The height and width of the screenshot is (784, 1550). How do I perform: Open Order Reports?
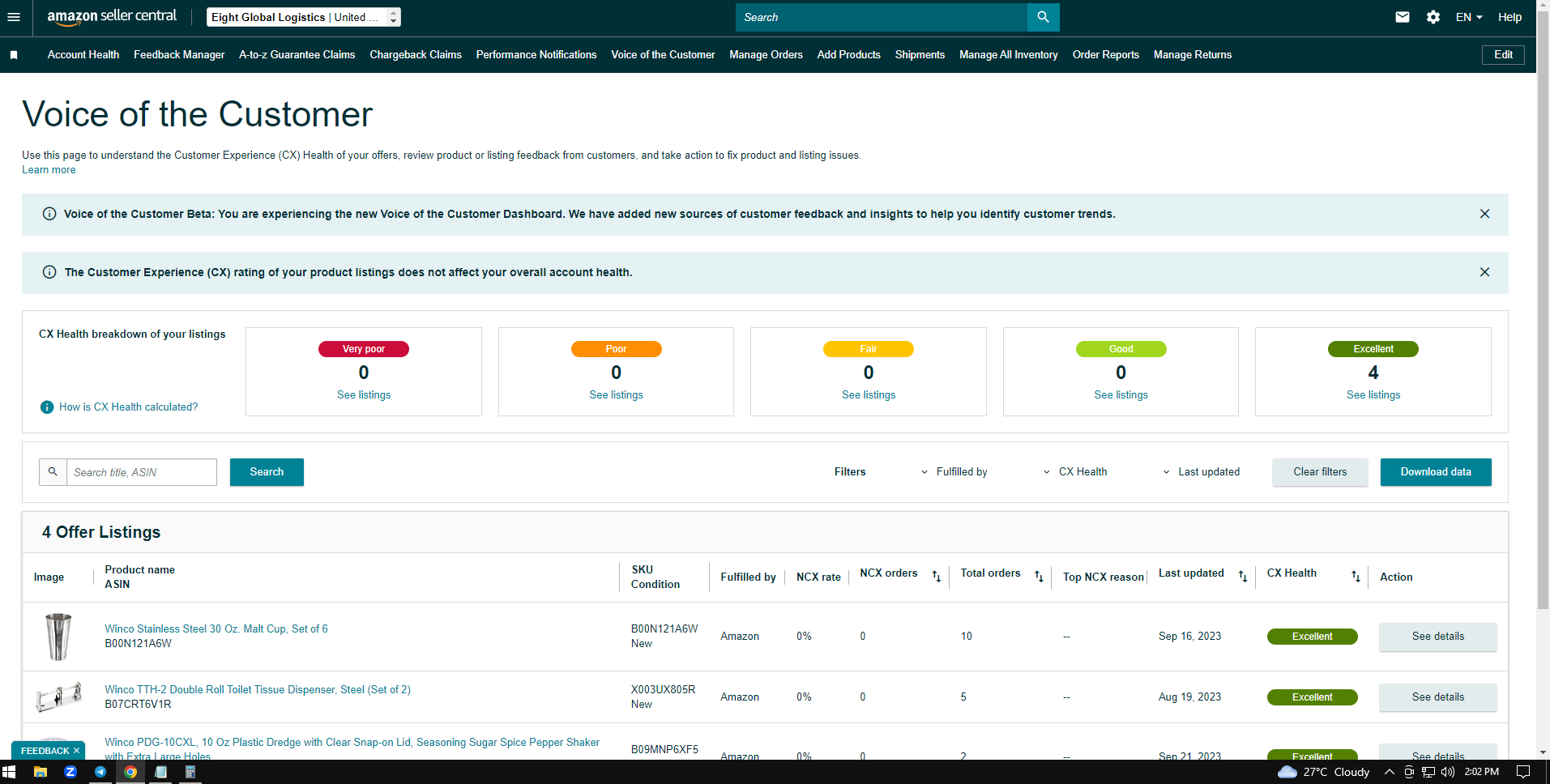[1106, 55]
